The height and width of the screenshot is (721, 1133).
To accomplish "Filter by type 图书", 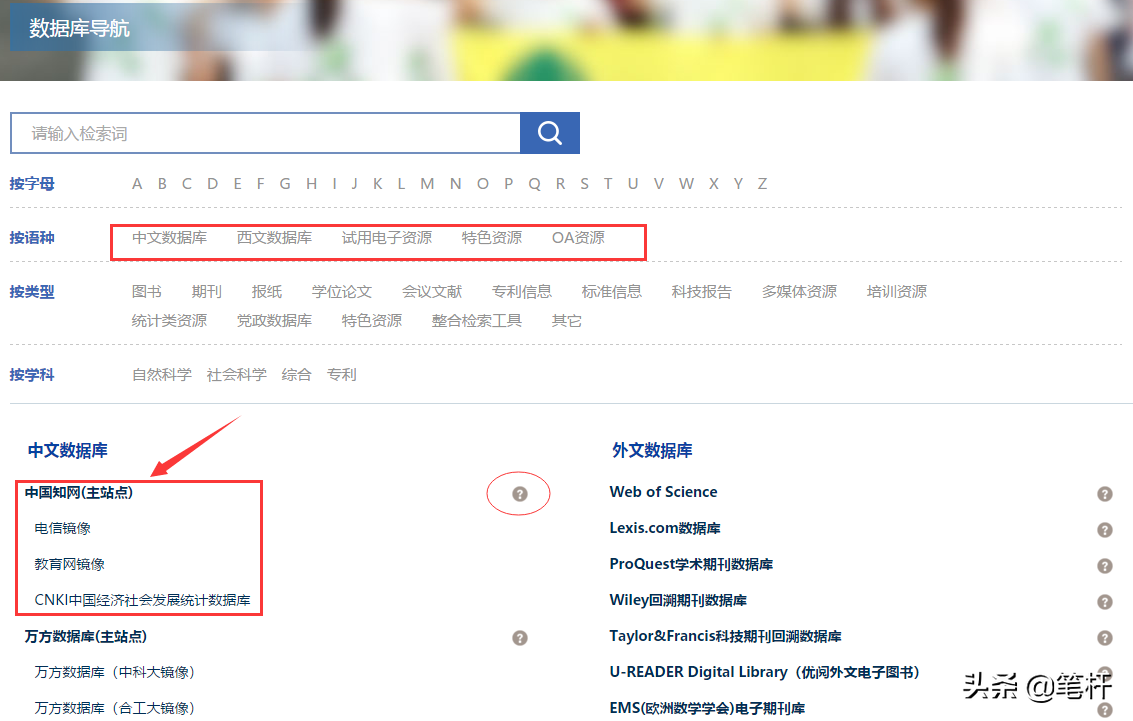I will click(147, 292).
